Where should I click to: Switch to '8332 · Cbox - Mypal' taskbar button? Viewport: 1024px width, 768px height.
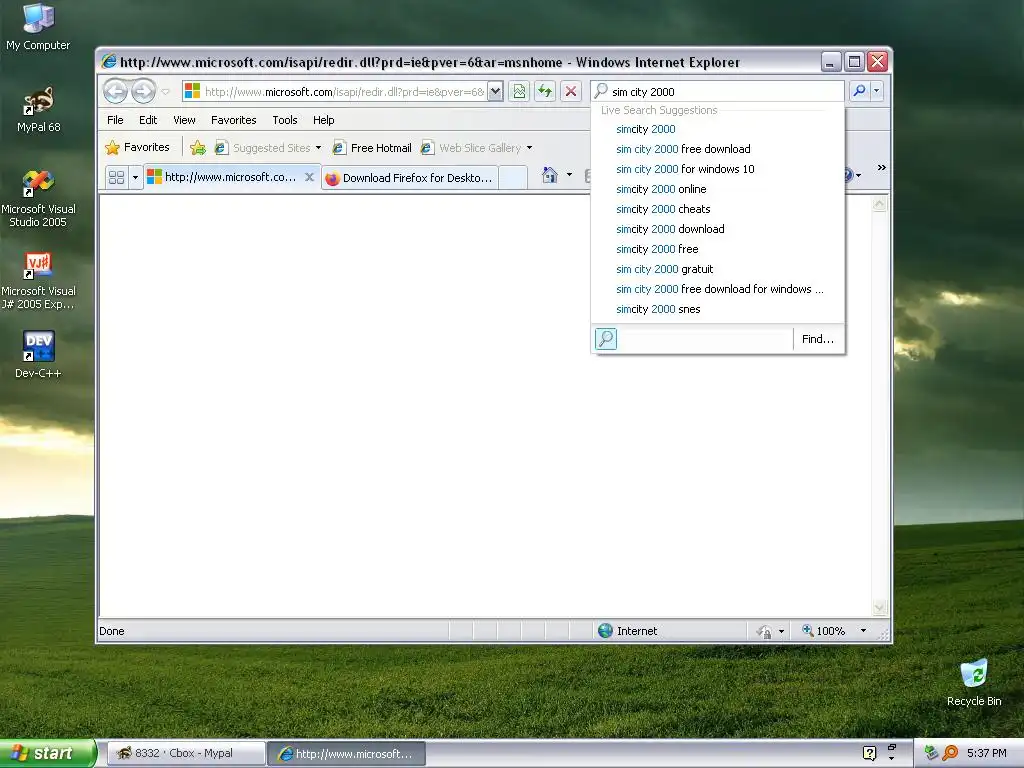(186, 754)
